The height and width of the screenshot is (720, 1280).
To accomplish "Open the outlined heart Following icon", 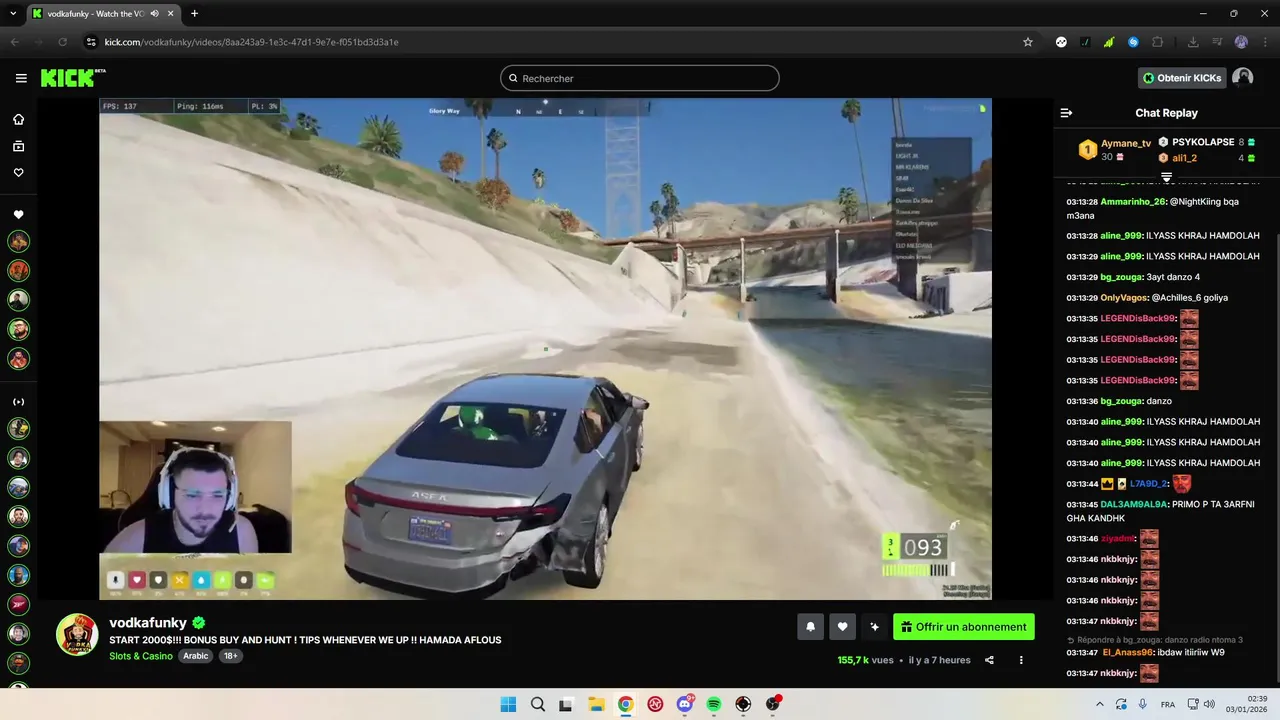I will click(x=18, y=172).
